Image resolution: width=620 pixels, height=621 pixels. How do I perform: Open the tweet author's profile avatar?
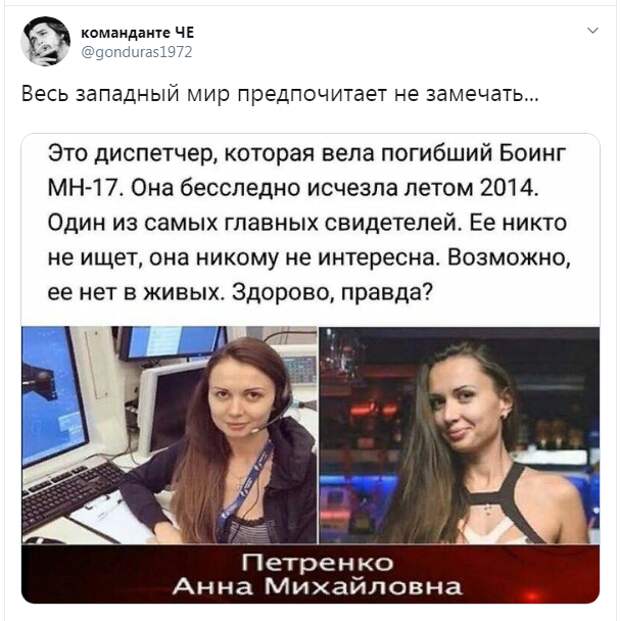45,41
